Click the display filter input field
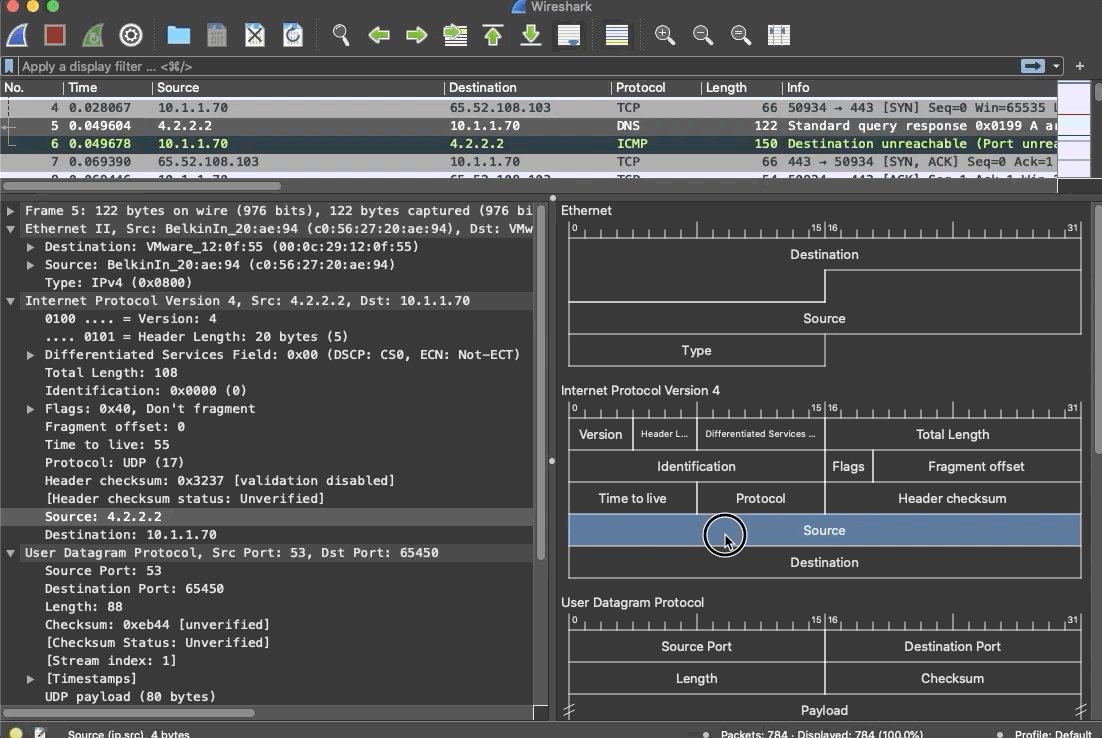The image size is (1102, 738). tap(517, 66)
